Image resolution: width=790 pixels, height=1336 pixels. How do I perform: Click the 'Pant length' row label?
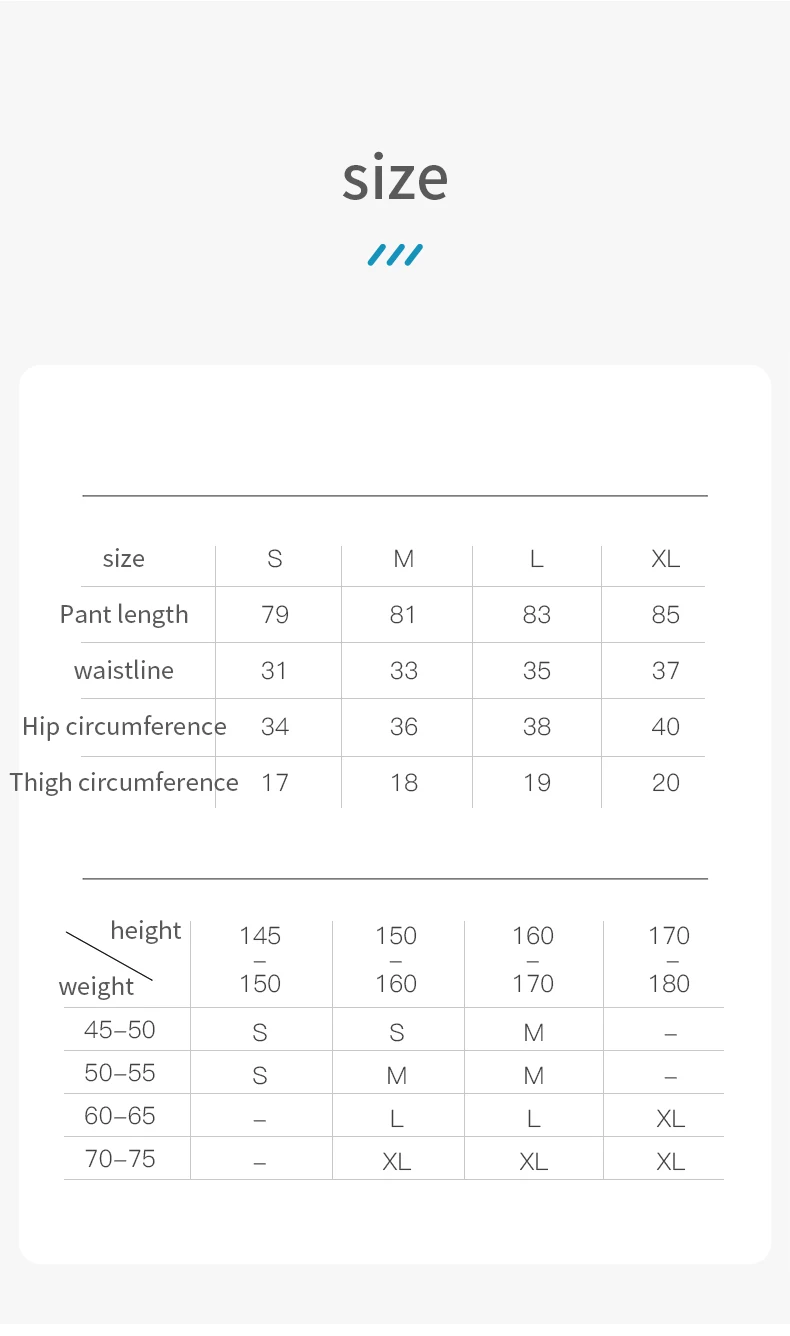click(124, 615)
